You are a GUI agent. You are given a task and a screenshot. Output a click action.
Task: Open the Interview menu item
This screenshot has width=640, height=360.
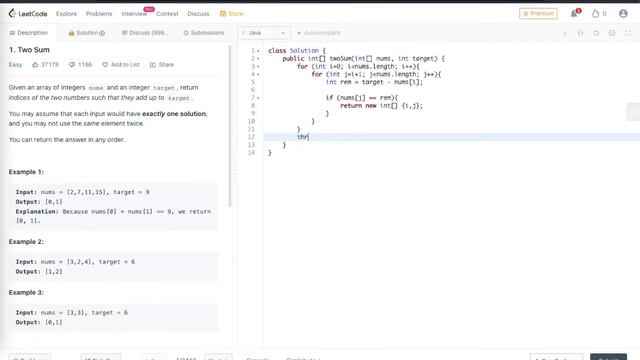pos(134,14)
